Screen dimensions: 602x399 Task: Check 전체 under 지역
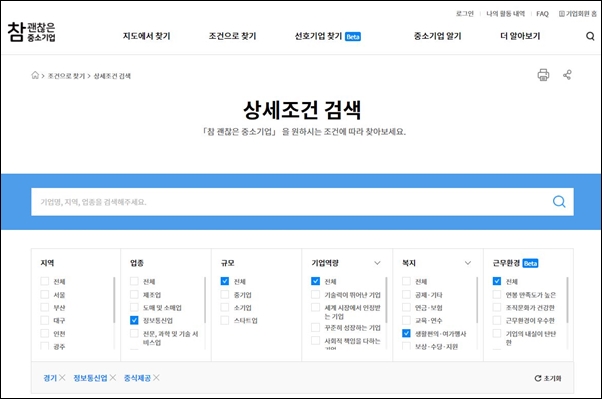tap(45, 281)
